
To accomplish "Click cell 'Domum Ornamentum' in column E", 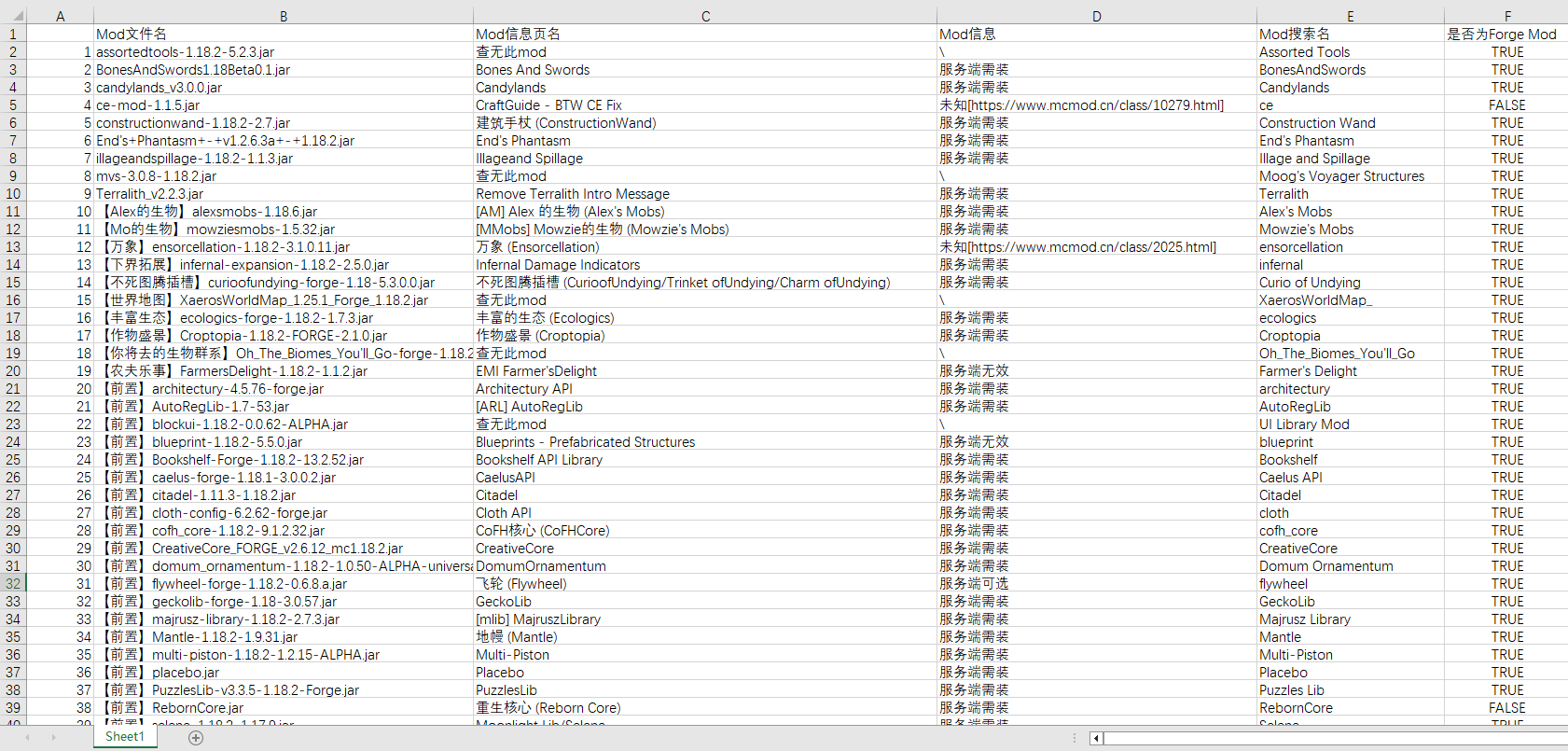I will click(1351, 566).
